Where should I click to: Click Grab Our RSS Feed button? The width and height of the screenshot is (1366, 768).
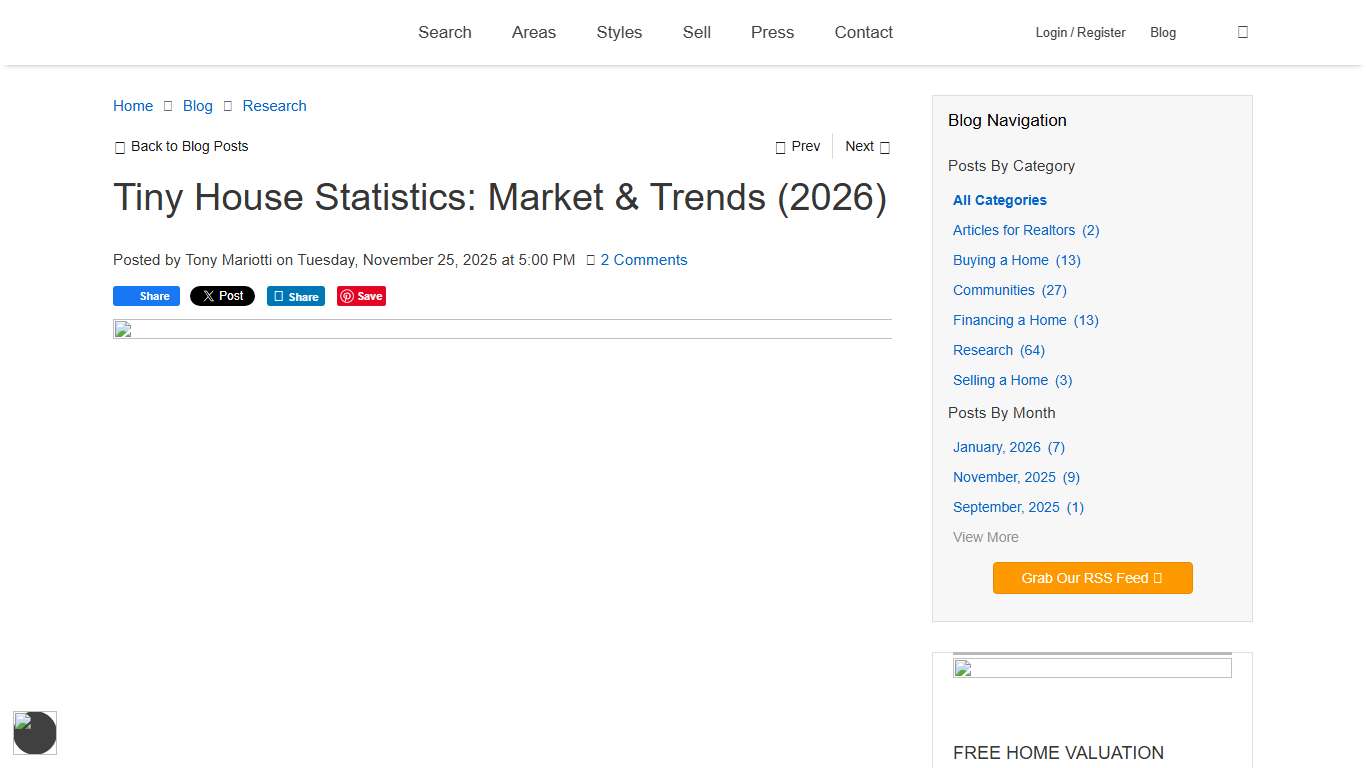pos(1092,578)
